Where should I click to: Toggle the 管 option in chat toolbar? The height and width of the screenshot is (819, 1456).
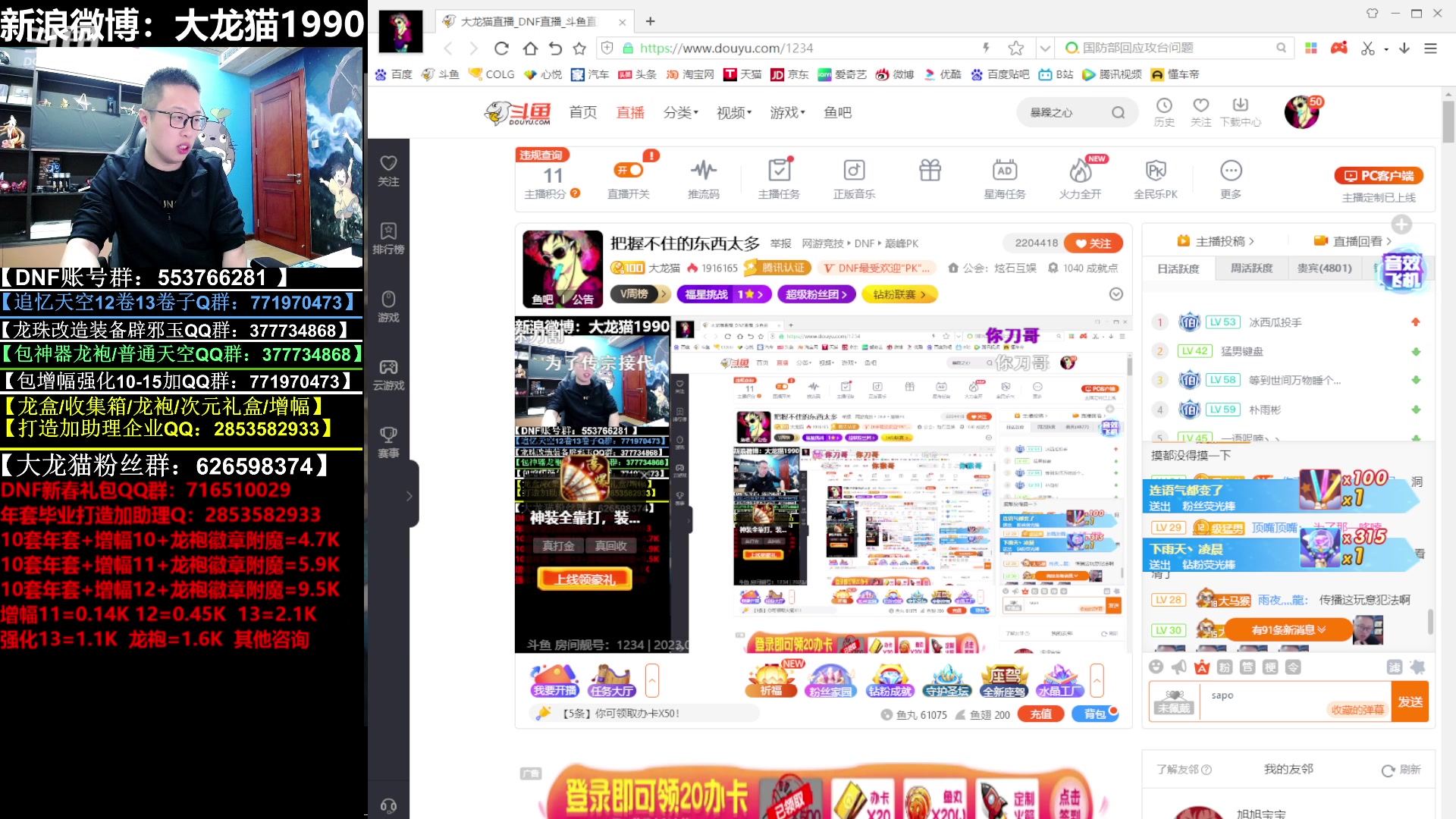coord(1247,667)
